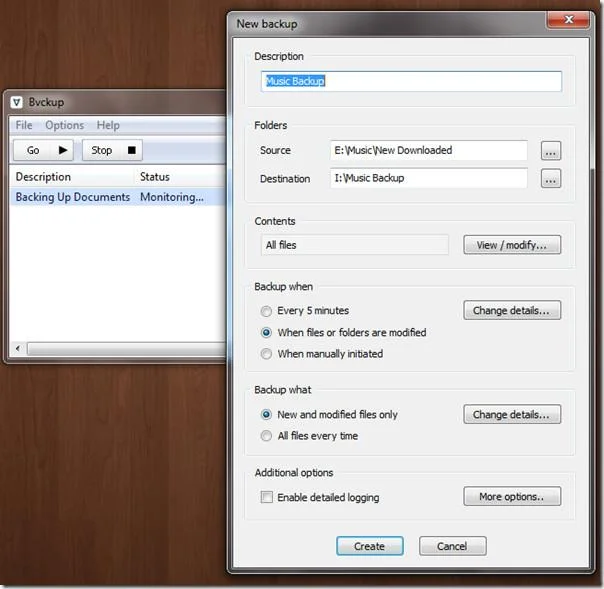Select When manually initiated option

point(266,354)
